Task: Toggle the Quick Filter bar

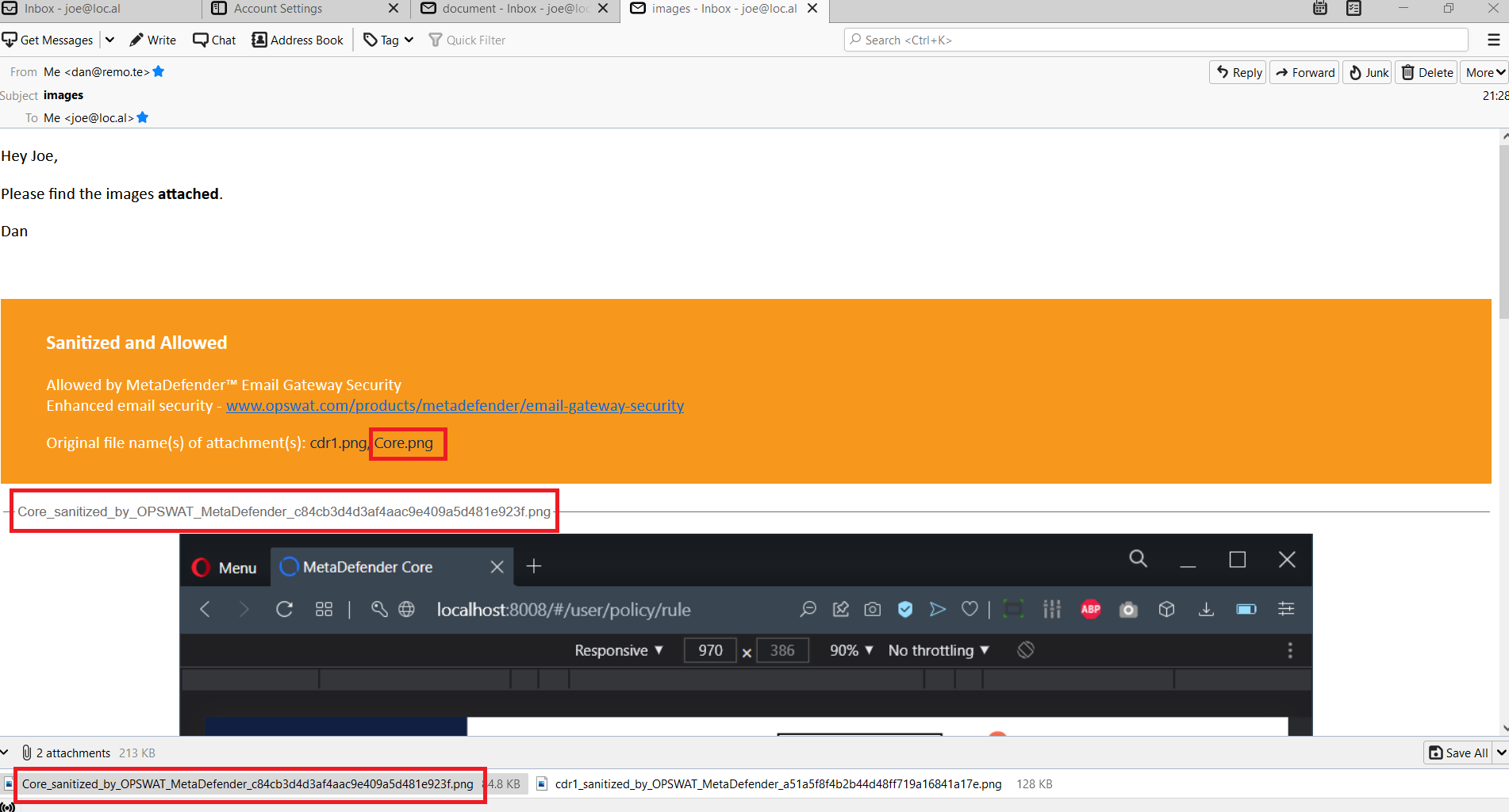Action: point(467,40)
